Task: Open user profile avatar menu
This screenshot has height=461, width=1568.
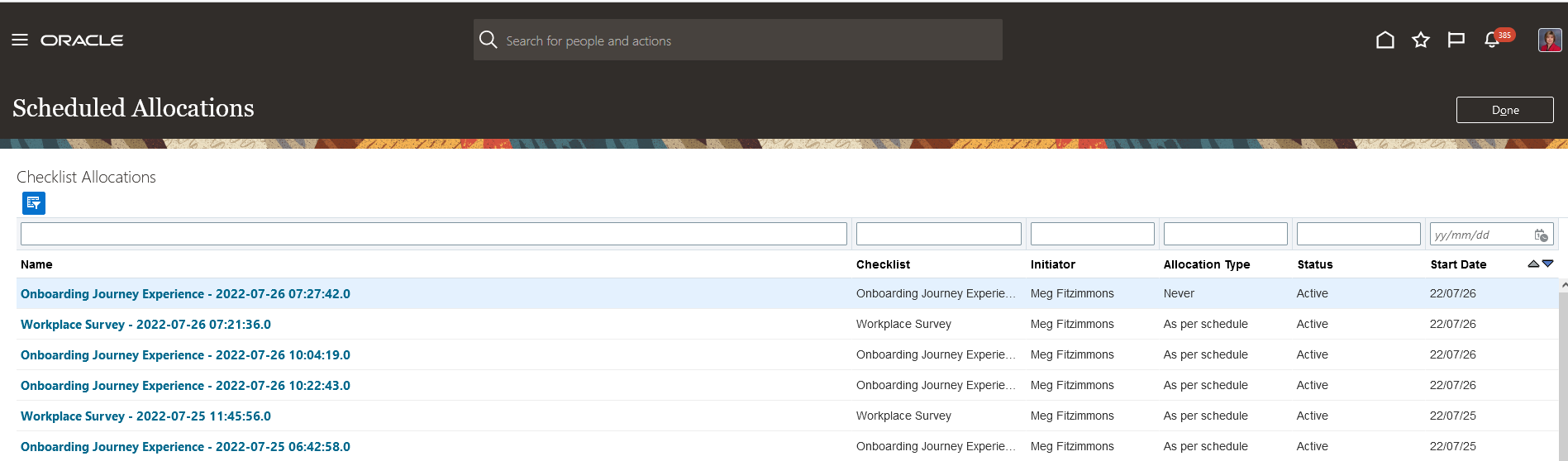Action: click(1550, 40)
